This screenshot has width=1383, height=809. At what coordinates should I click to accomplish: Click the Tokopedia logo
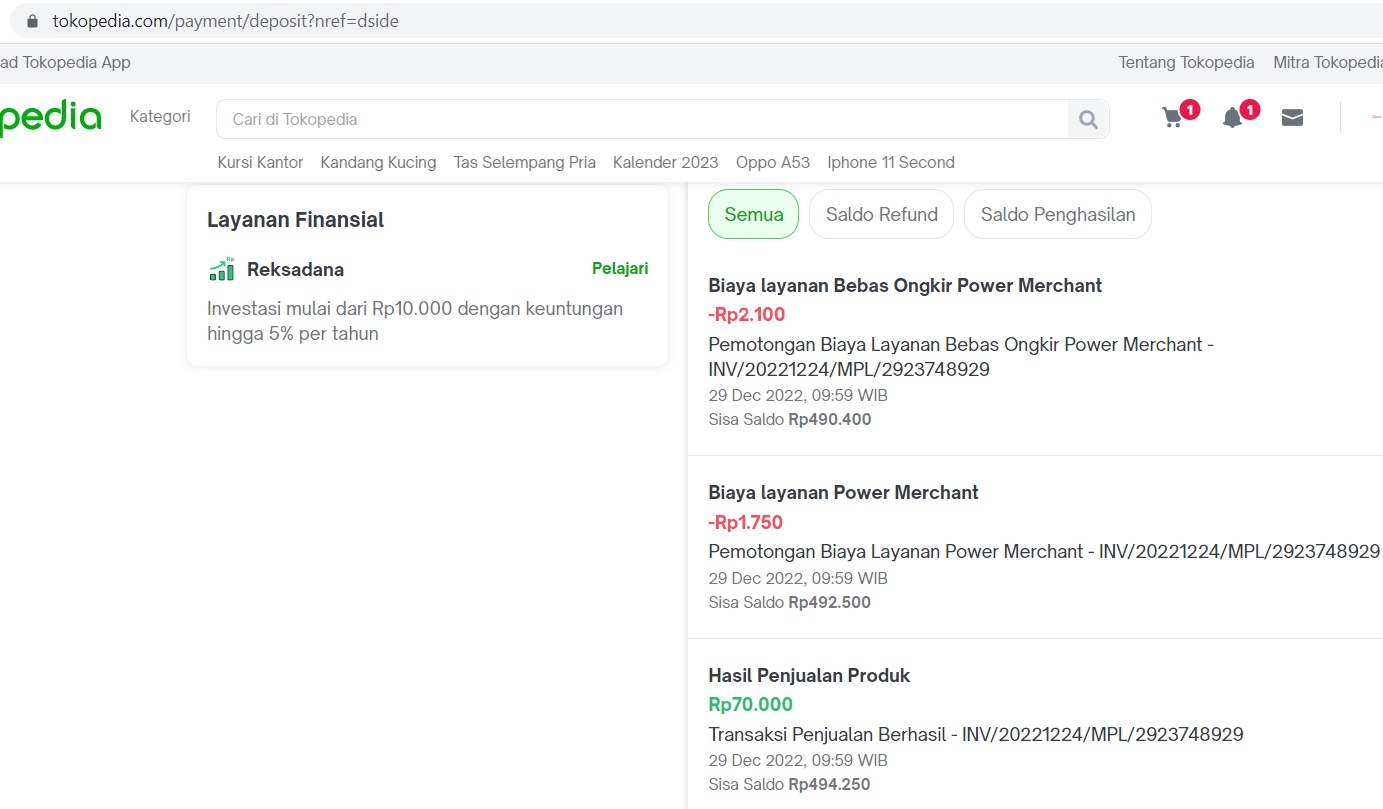tap(50, 118)
